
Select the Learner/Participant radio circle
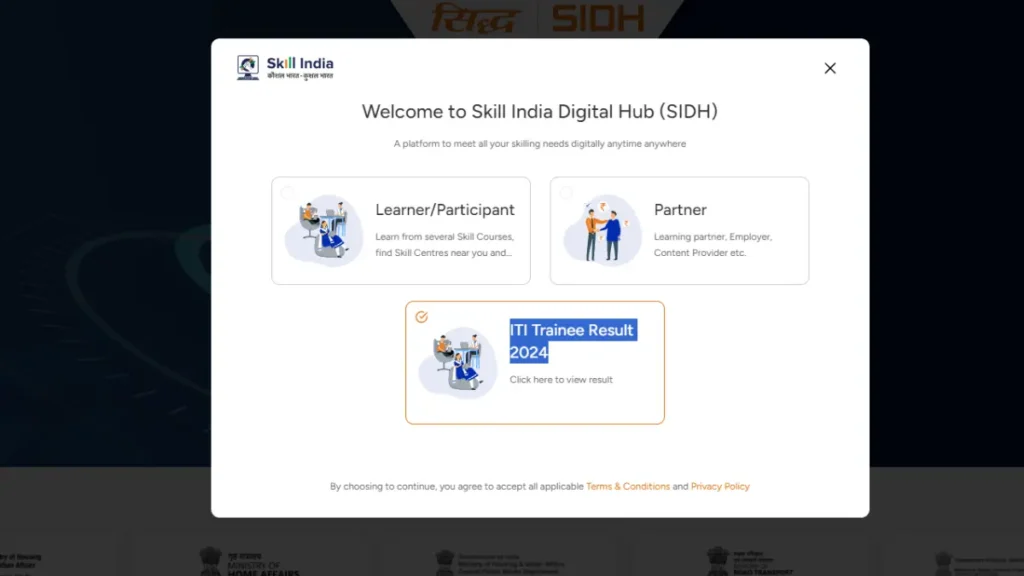pyautogui.click(x=287, y=193)
